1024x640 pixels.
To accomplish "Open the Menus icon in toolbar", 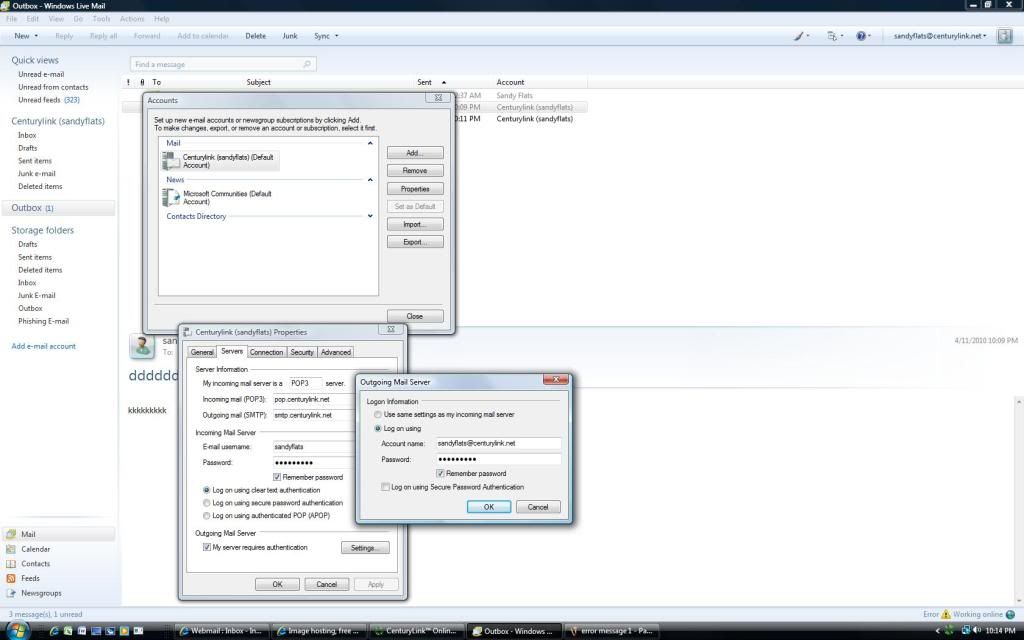I will (x=832, y=37).
